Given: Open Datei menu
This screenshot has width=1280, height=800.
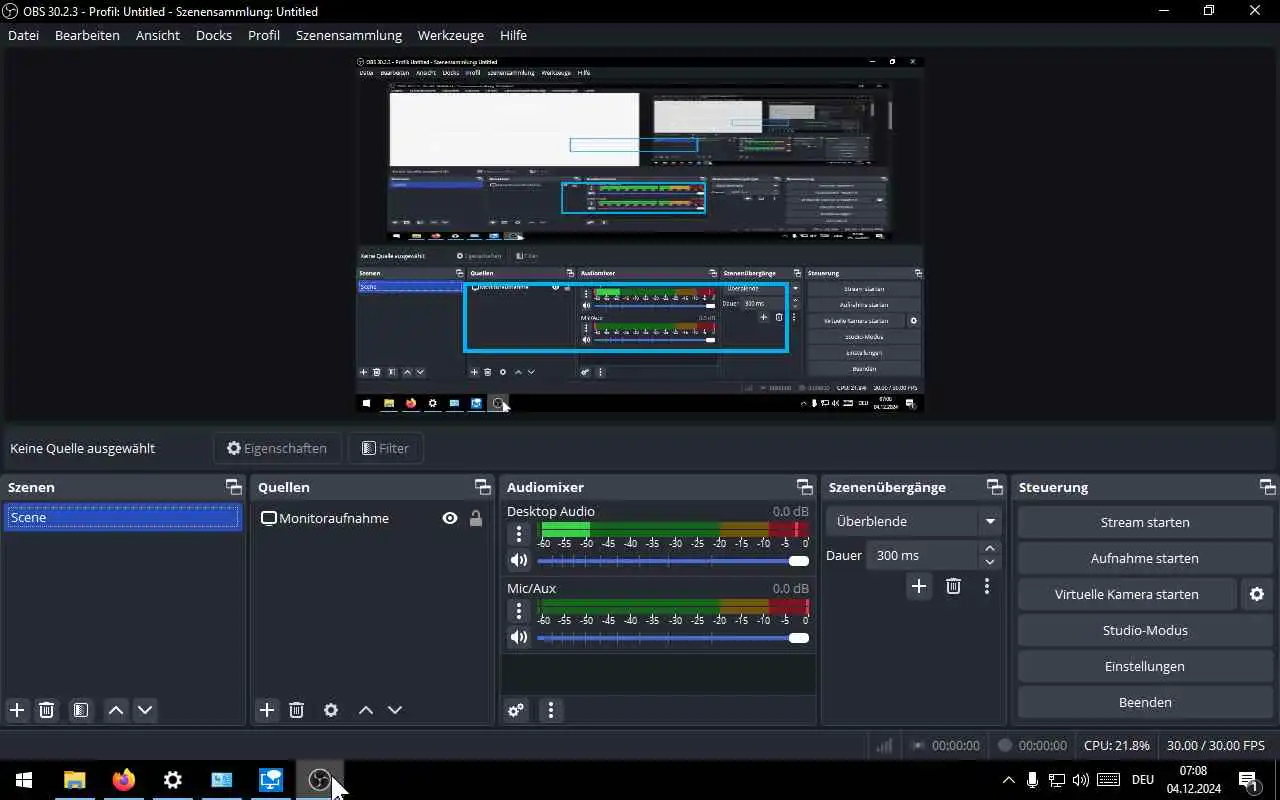Looking at the screenshot, I should click(24, 35).
